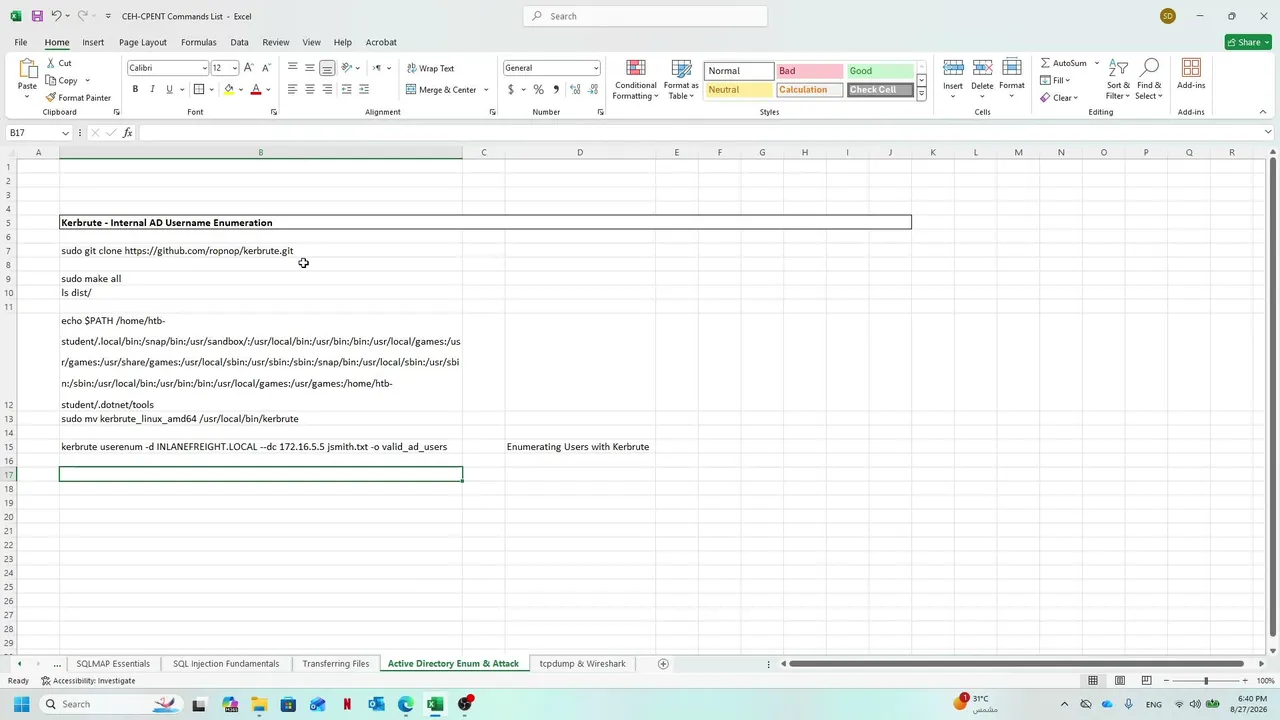
Task: Toggle Bottom Align
Action: coord(327,68)
